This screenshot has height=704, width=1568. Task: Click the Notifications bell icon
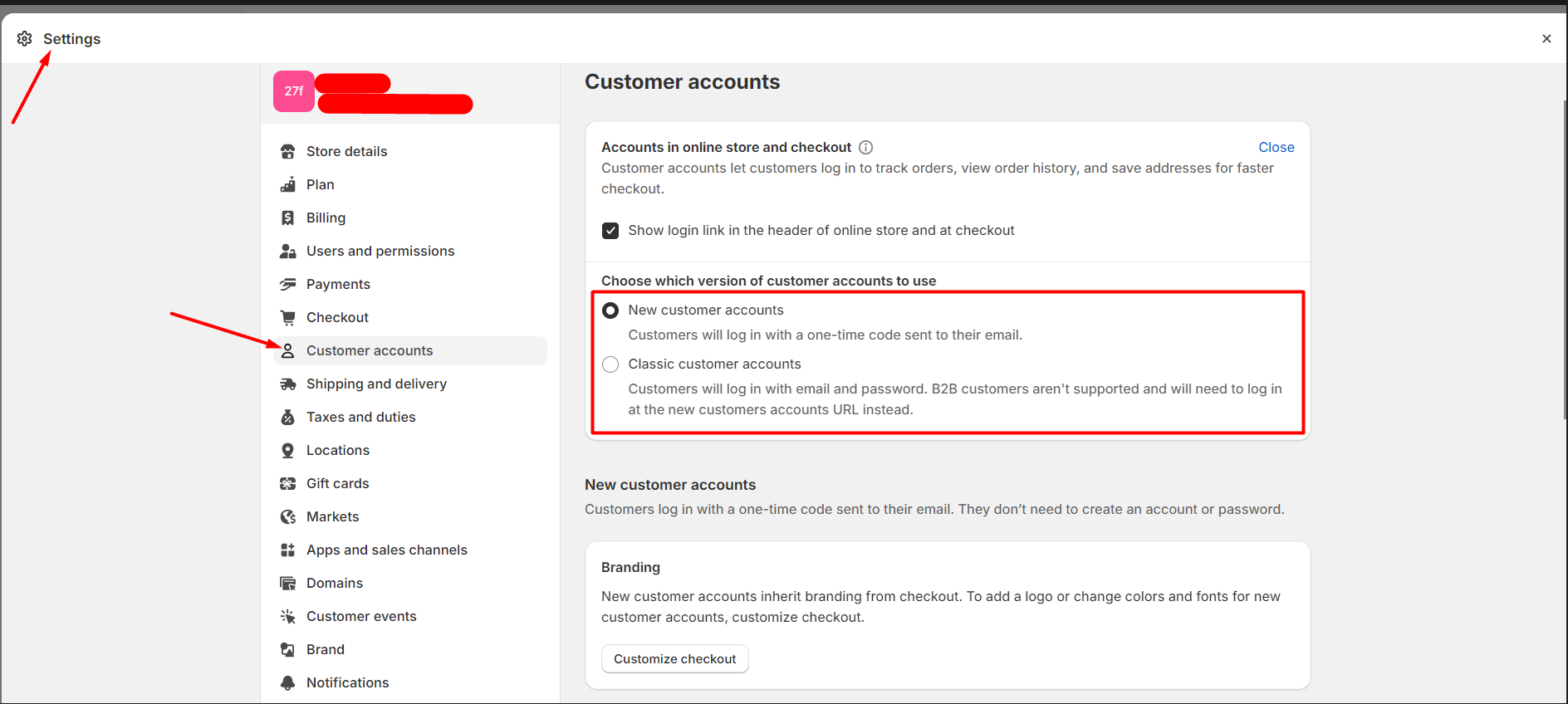pos(288,682)
